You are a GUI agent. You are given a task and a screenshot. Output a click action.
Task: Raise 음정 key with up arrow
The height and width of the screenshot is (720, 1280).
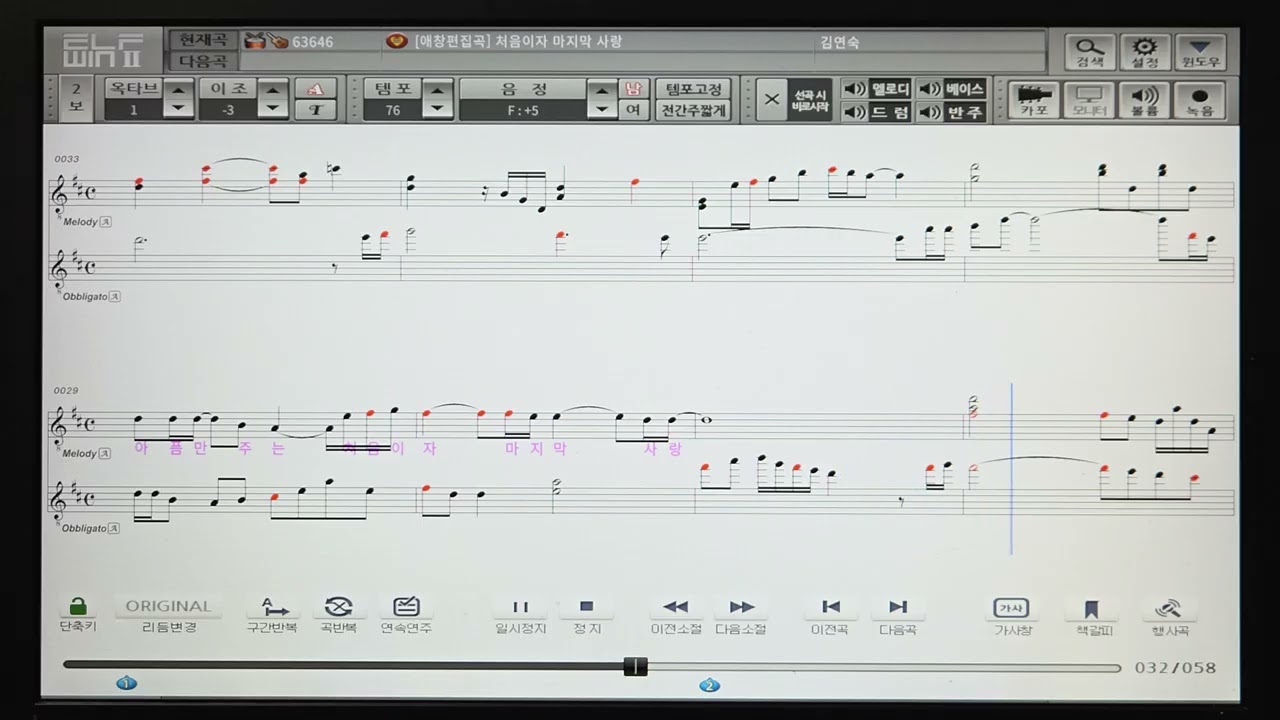(601, 89)
